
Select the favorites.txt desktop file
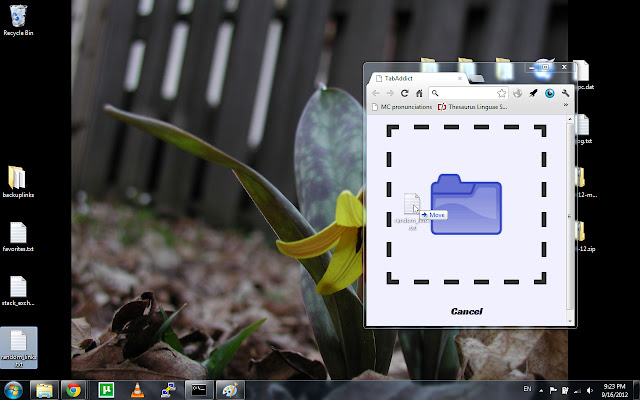point(18,236)
